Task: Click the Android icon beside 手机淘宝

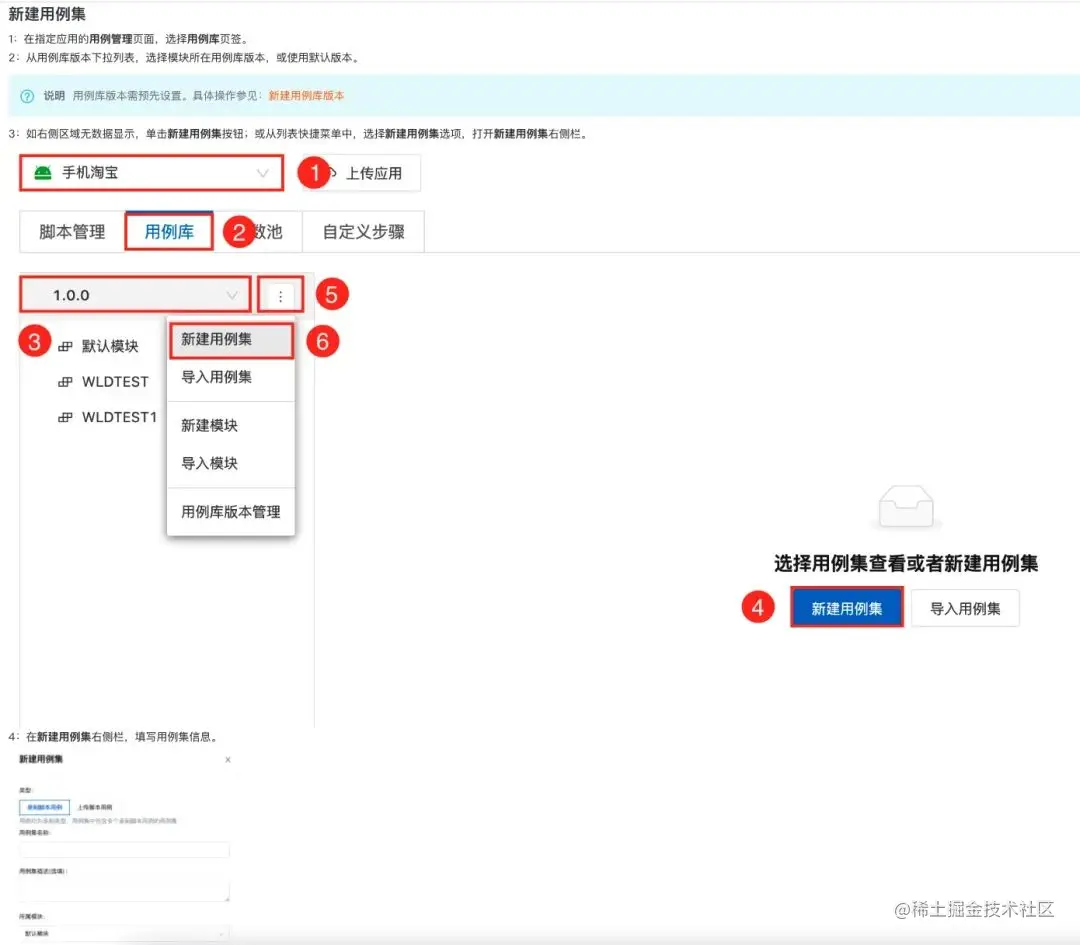Action: click(x=43, y=173)
